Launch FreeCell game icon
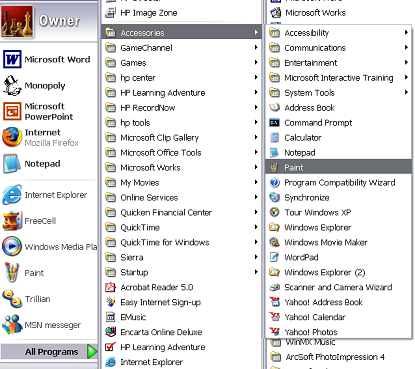 (12, 221)
